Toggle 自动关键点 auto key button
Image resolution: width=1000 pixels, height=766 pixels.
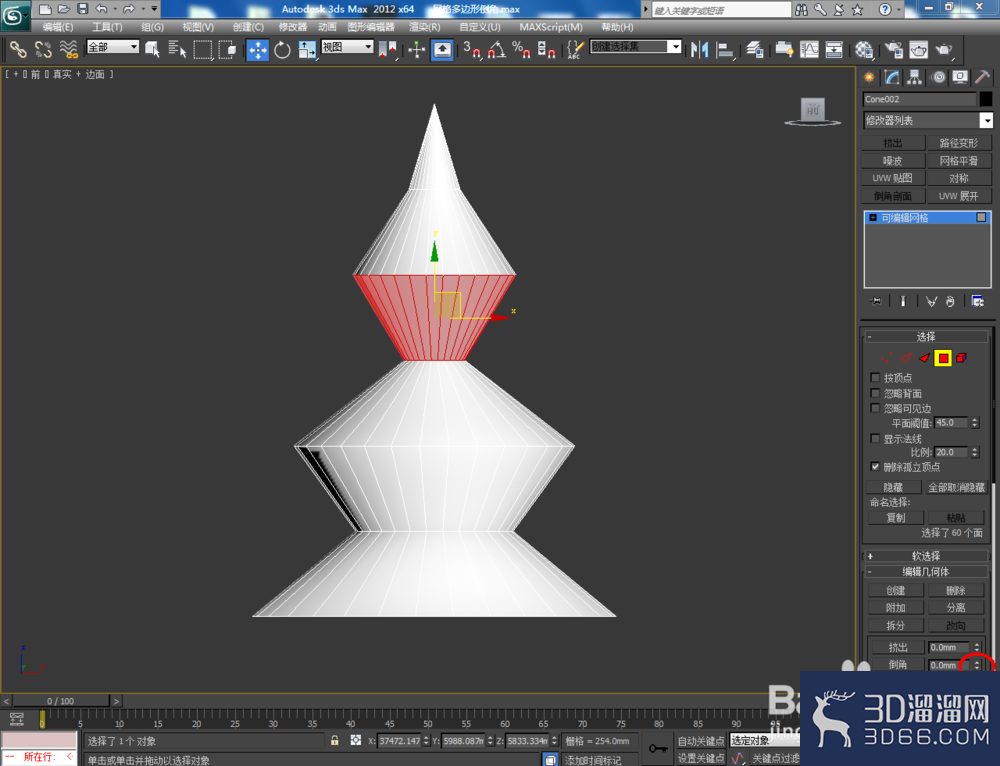[701, 740]
